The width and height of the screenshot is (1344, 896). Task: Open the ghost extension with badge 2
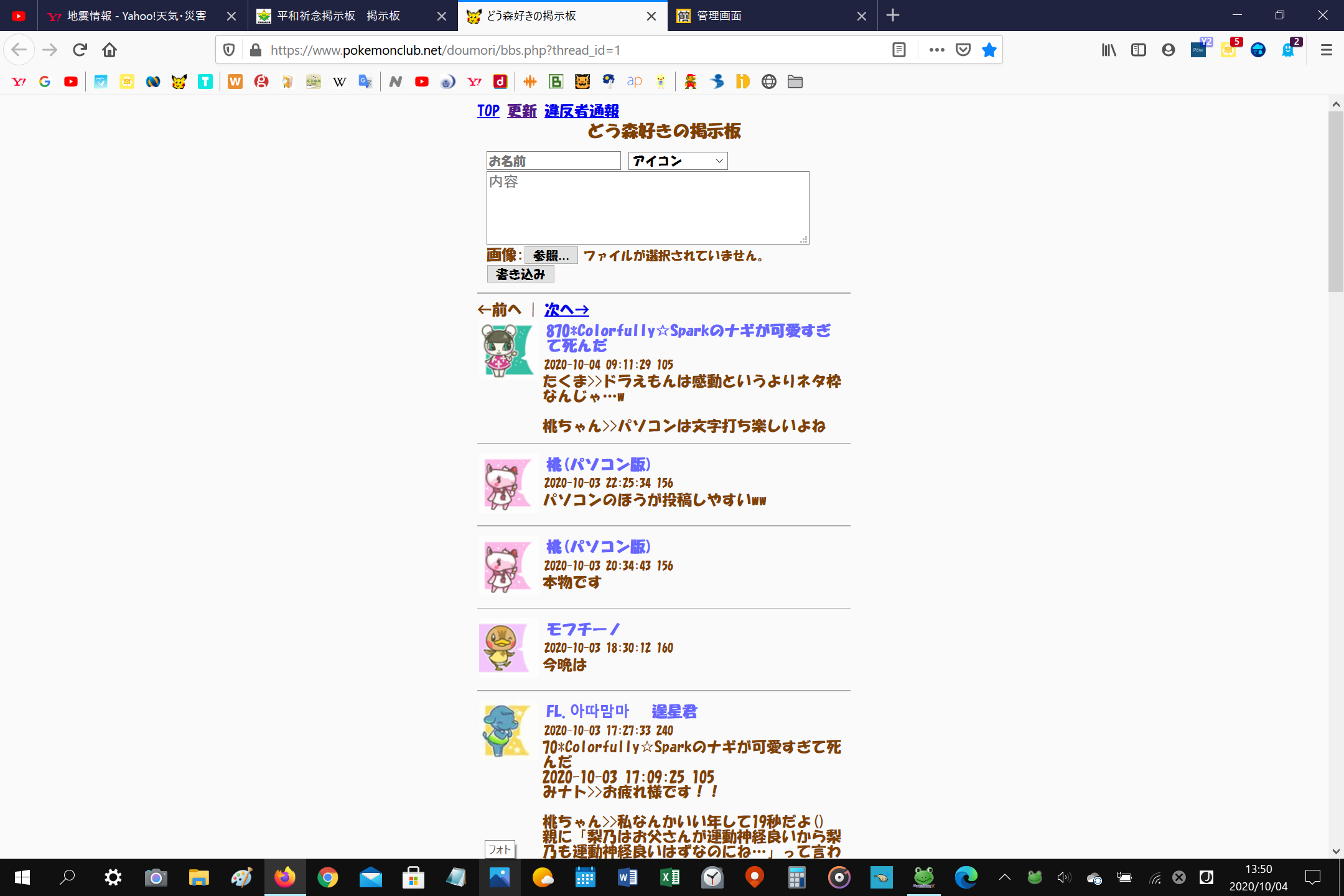tap(1289, 50)
